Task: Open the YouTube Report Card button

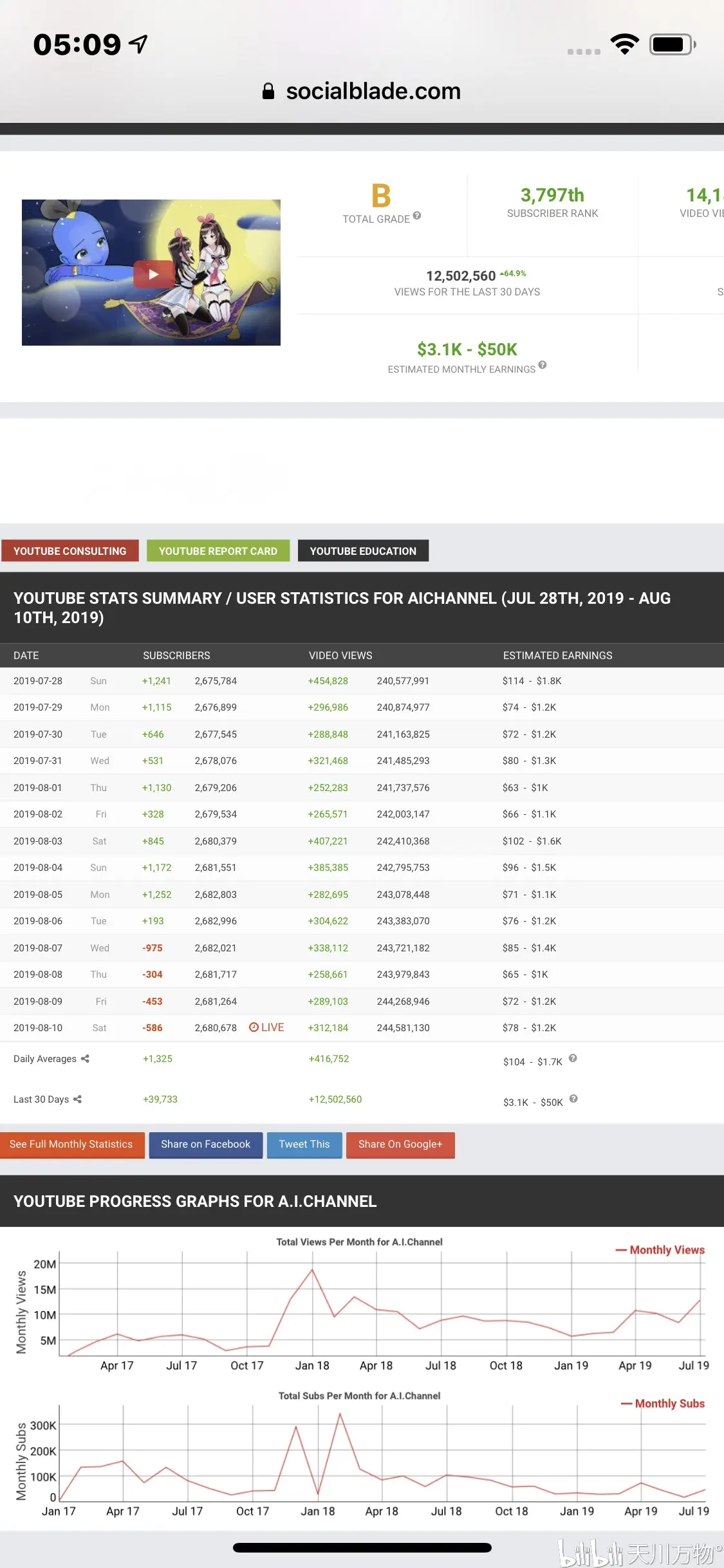Action: click(x=218, y=551)
